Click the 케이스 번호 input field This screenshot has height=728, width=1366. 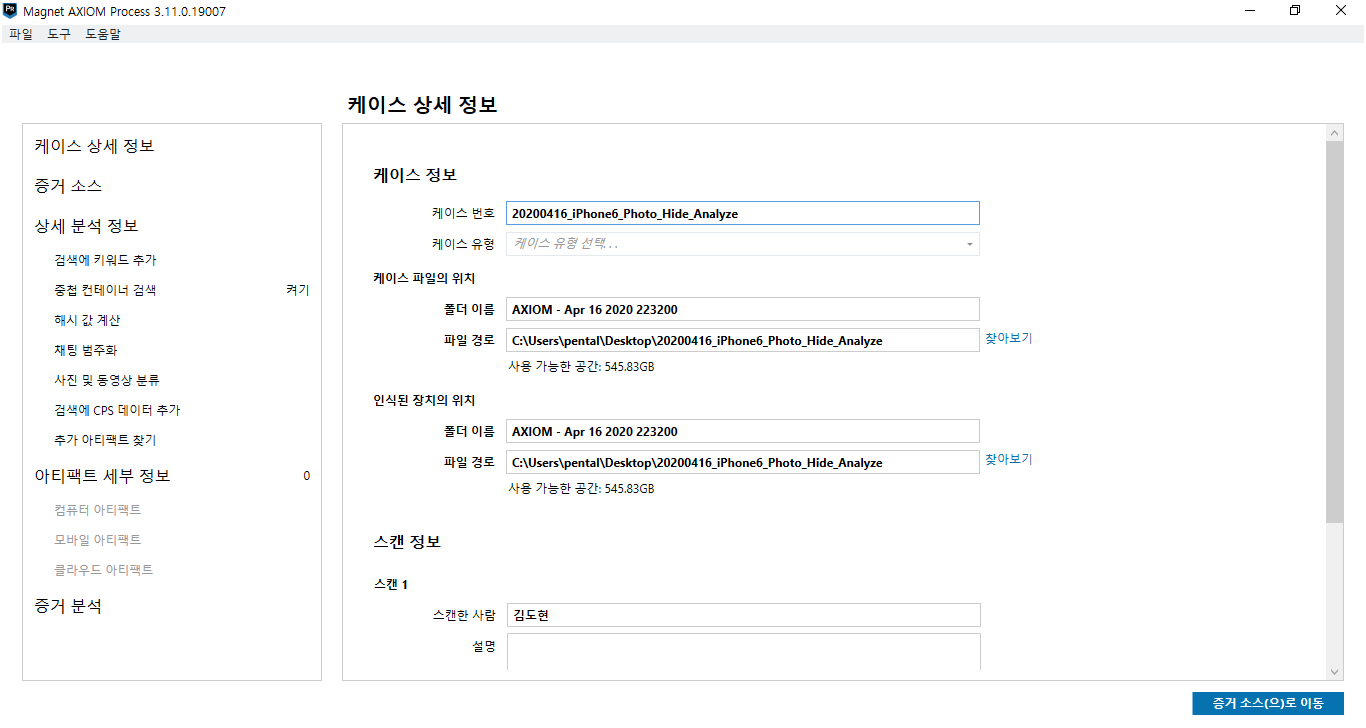[743, 213]
